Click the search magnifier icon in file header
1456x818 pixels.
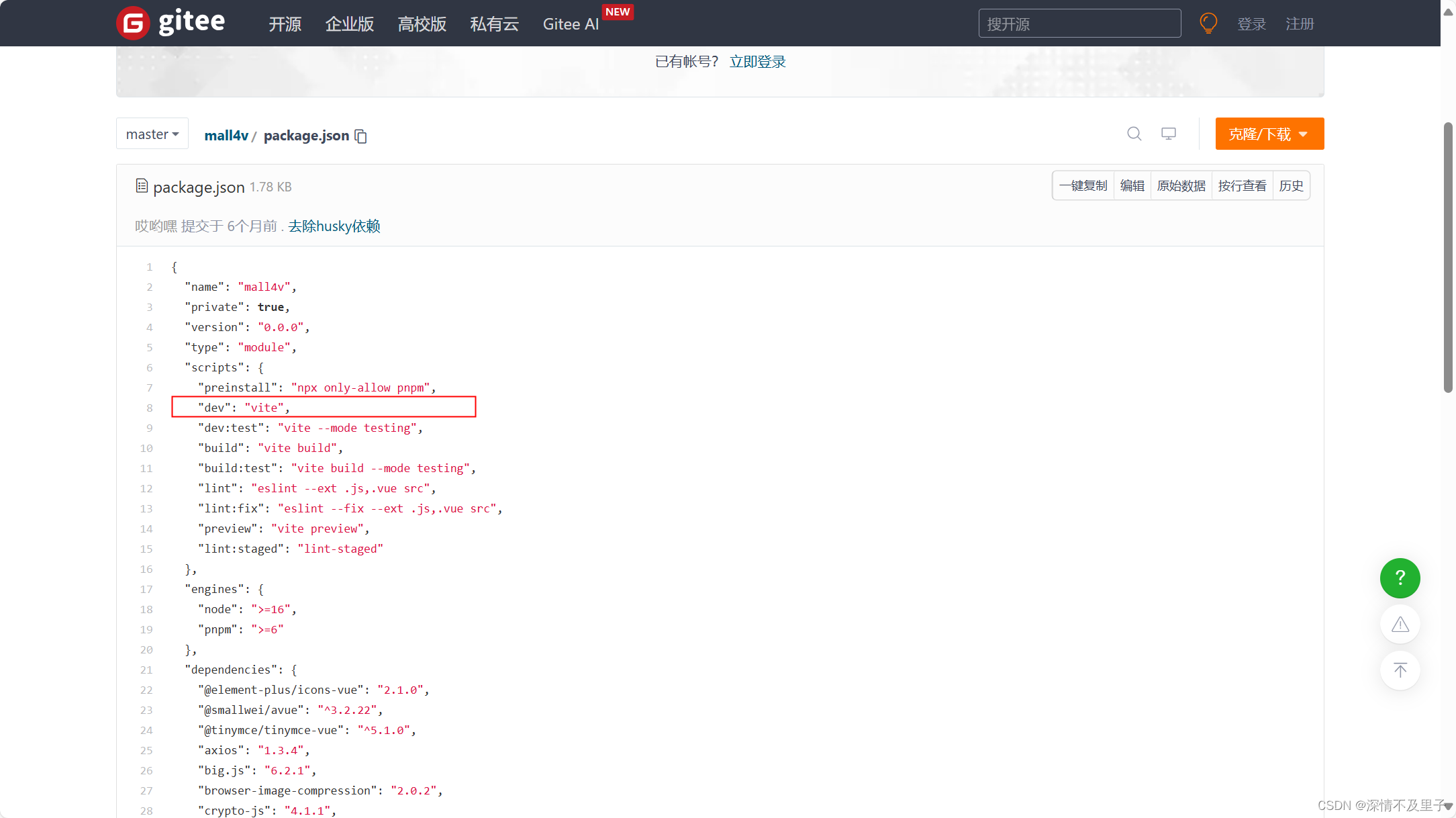1134,134
